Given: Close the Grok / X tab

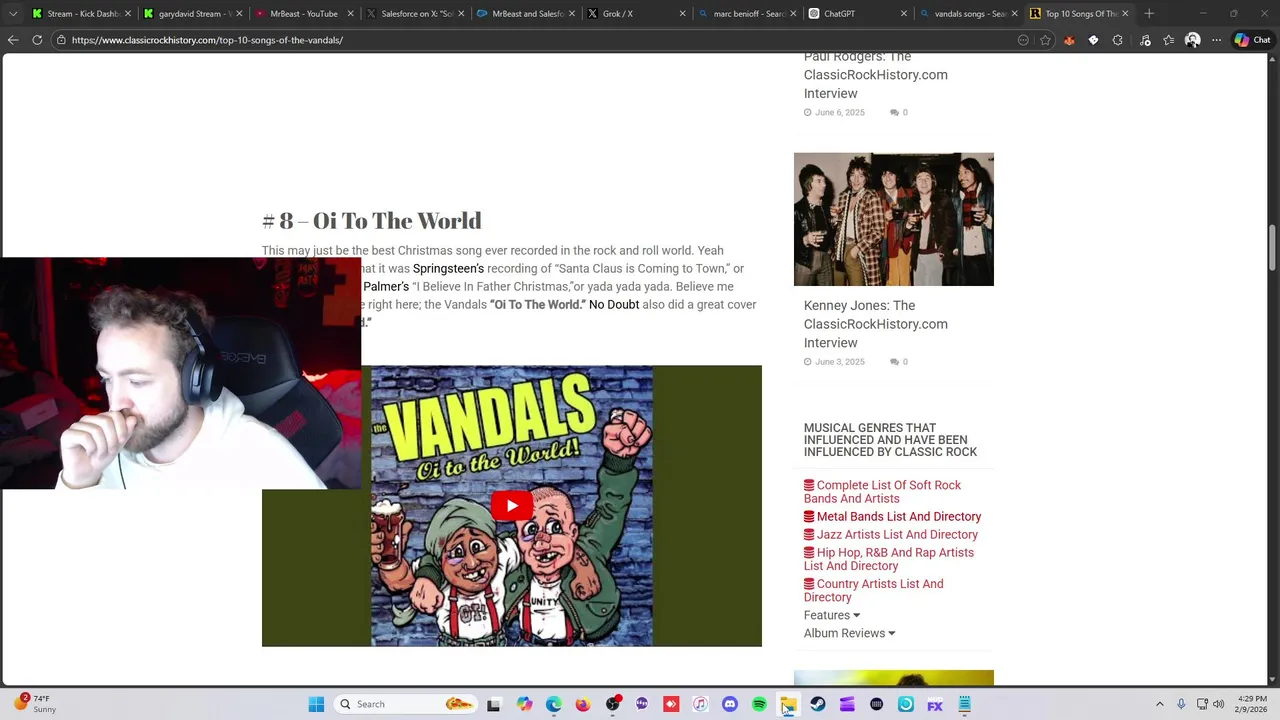Looking at the screenshot, I should point(682,14).
